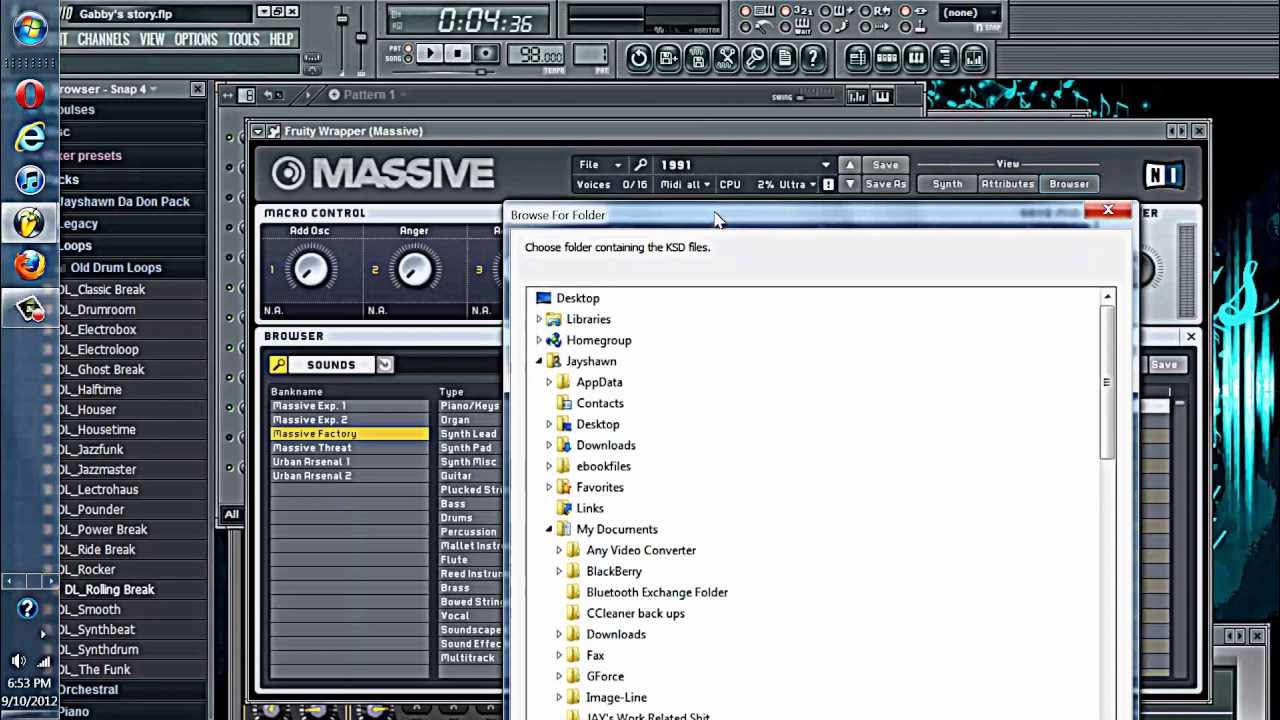1280x720 pixels.
Task: Open the CHANNELS menu
Action: point(103,39)
